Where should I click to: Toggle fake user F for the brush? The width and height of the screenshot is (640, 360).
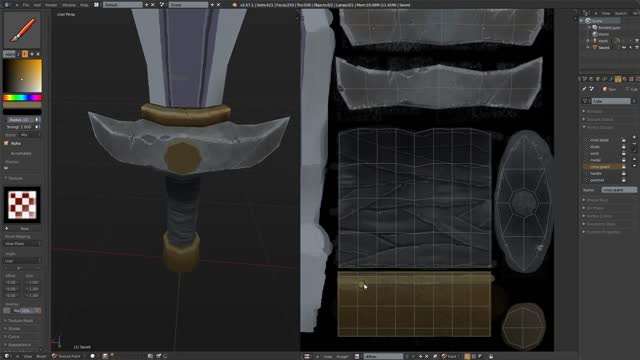click(25, 54)
